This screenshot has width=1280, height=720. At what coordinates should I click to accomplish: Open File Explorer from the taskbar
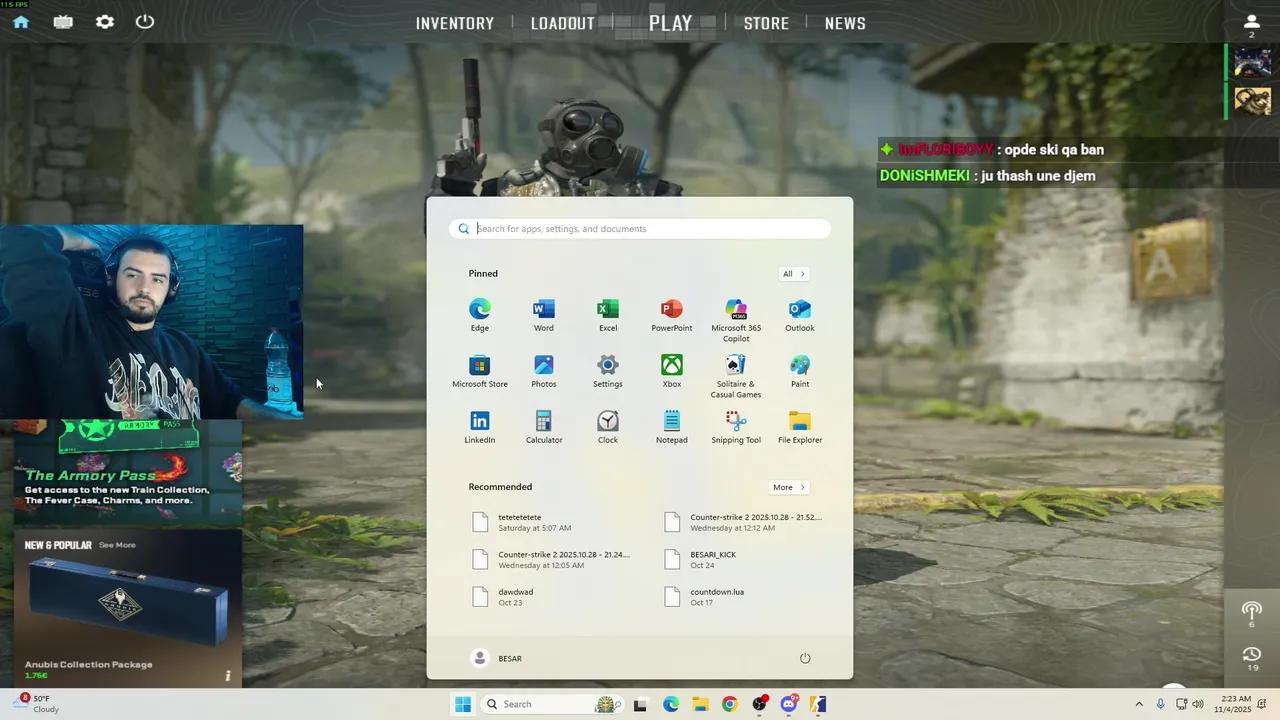pyautogui.click(x=700, y=704)
